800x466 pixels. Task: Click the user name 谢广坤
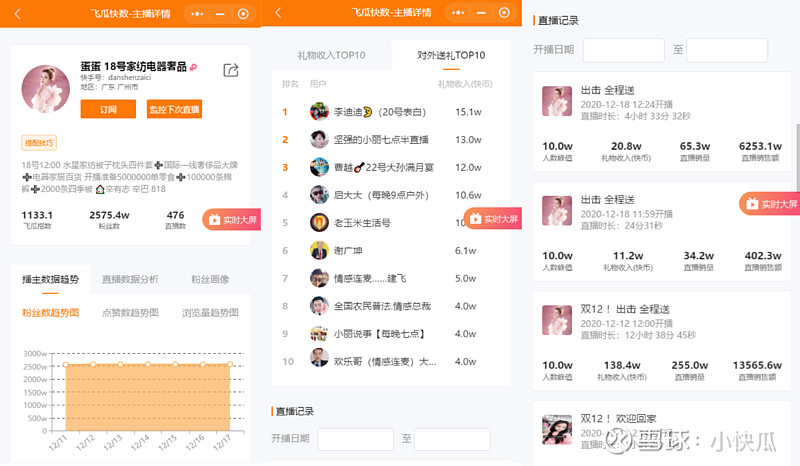tap(348, 251)
